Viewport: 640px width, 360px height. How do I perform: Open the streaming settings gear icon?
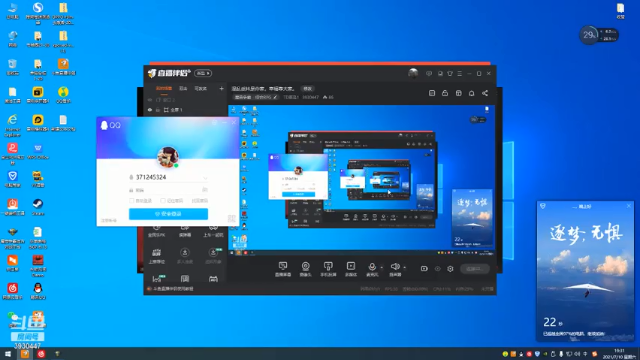point(450,269)
